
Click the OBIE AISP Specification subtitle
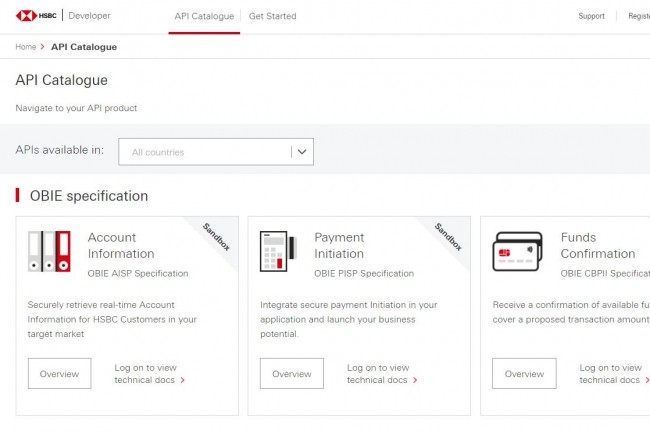tap(138, 273)
